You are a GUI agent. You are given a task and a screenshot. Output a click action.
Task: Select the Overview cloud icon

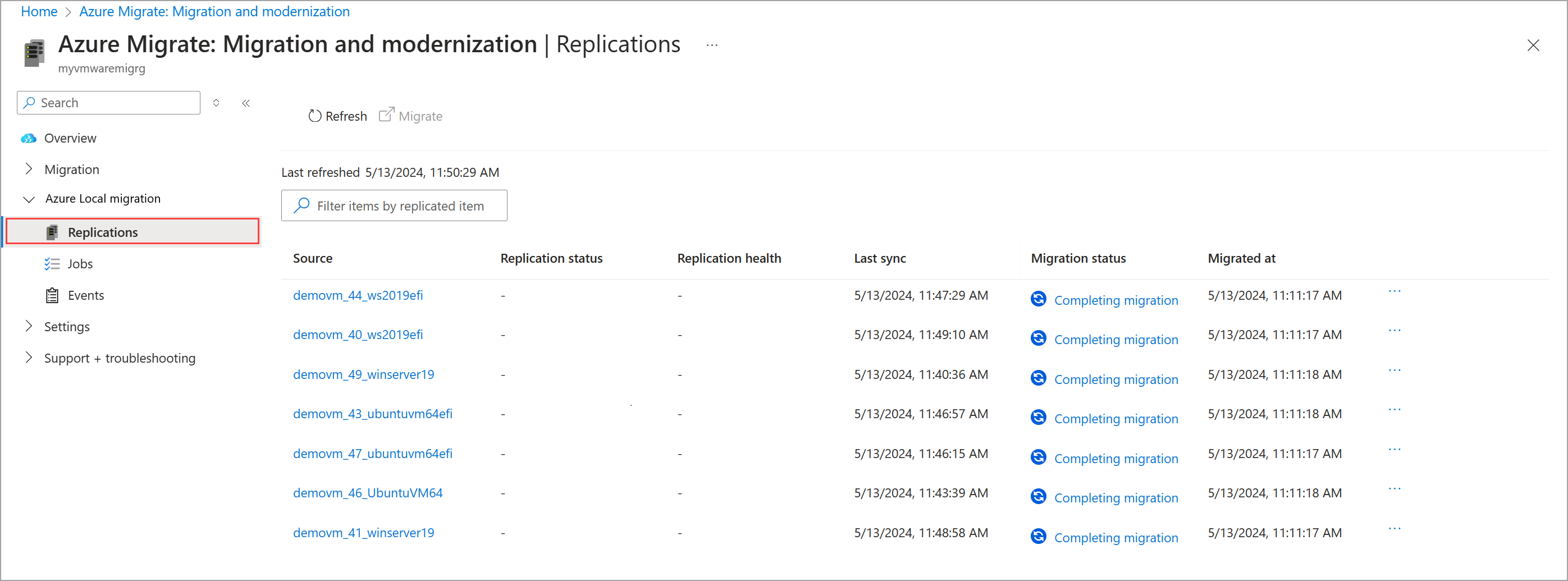(28, 138)
